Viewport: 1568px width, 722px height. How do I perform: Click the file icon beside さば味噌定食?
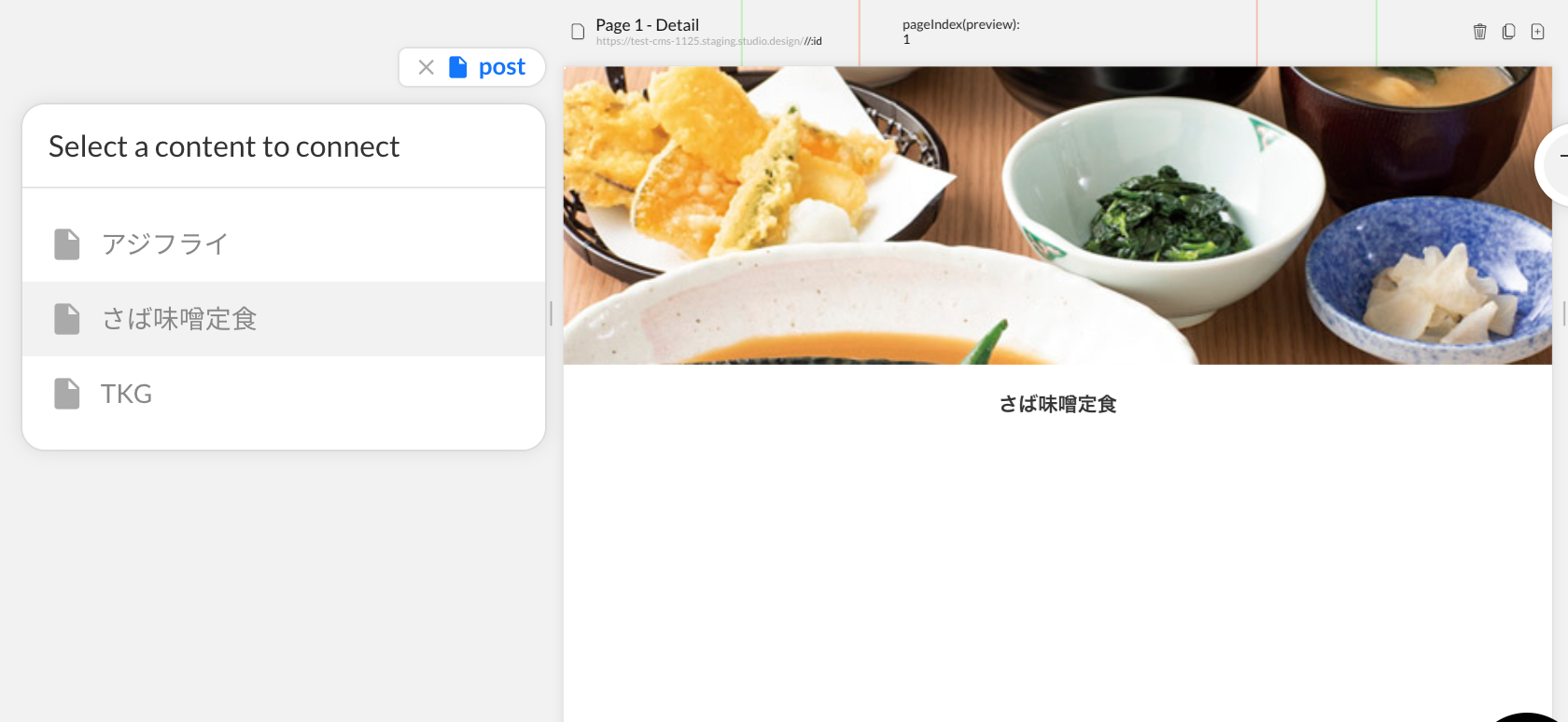[67, 319]
